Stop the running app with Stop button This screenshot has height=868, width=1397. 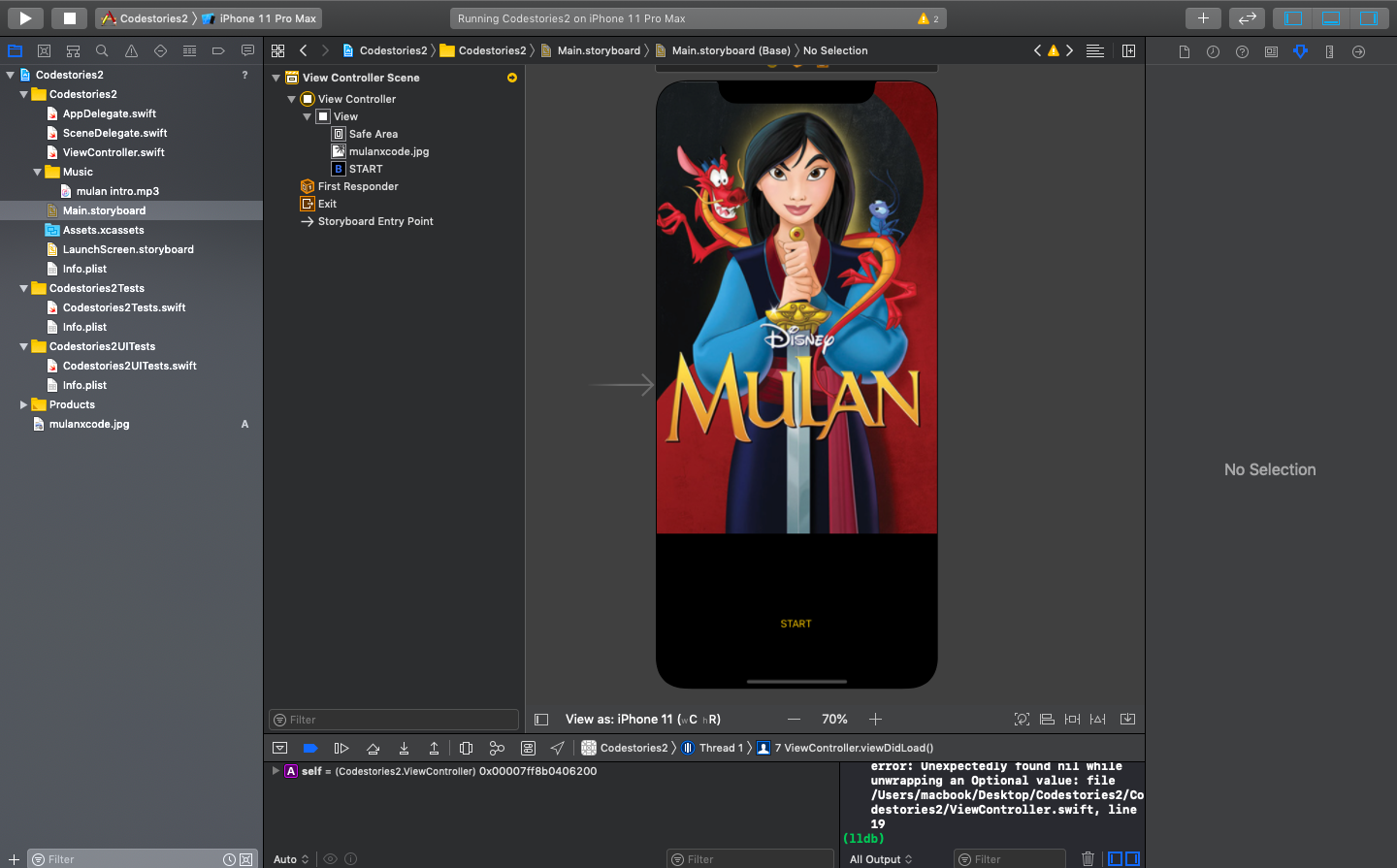(69, 17)
